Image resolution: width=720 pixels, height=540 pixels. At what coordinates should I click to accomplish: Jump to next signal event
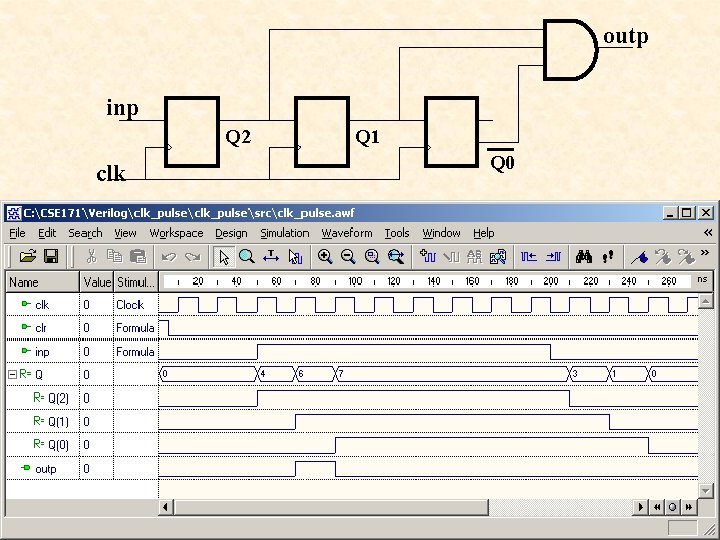click(553, 256)
